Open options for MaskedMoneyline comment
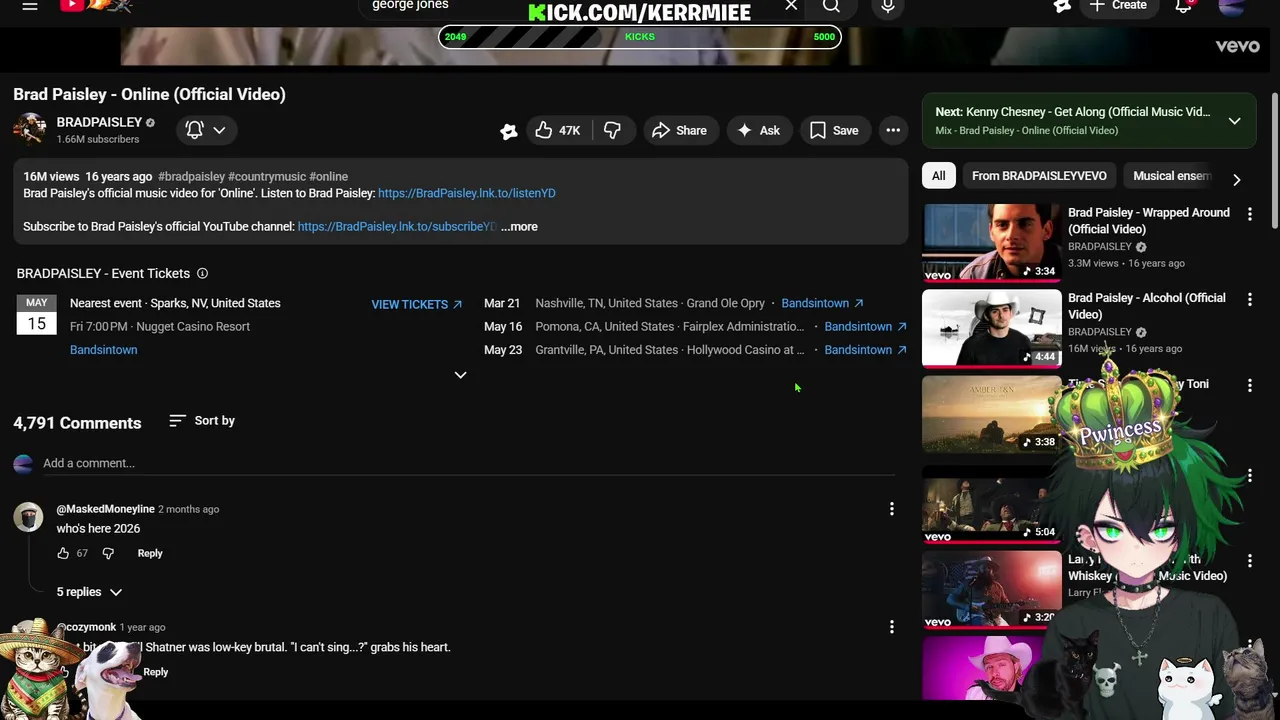 tap(892, 509)
